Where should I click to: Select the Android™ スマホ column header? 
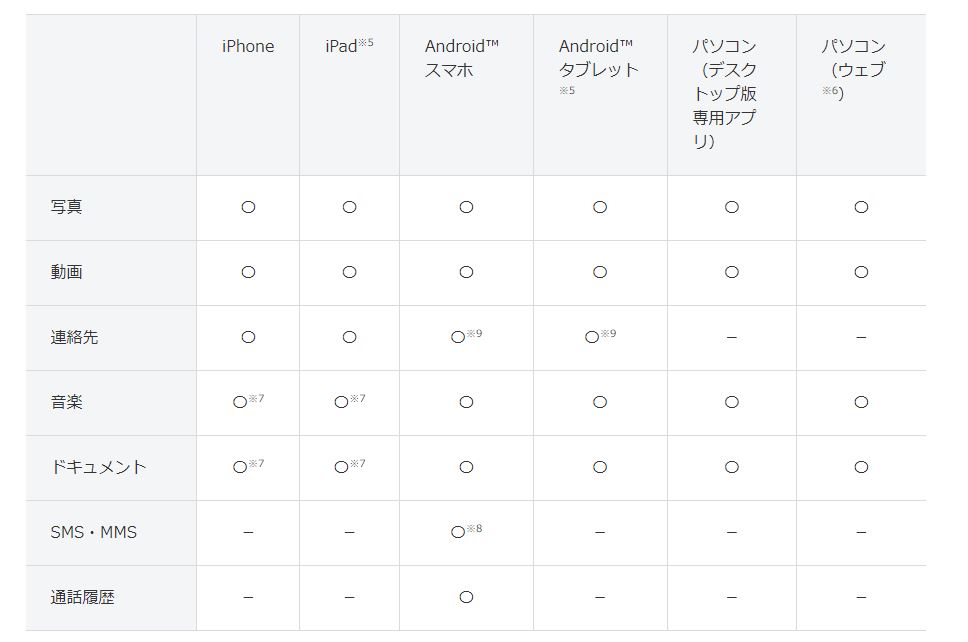coord(461,58)
